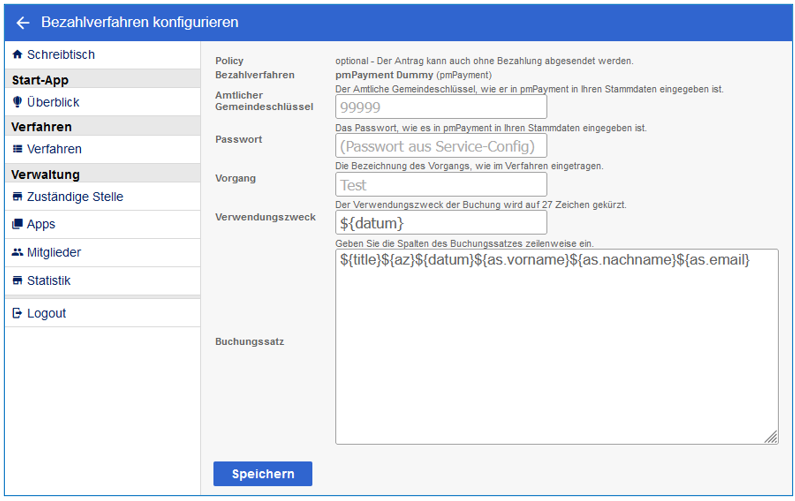Select the Vorgang text field
Image resolution: width=795 pixels, height=501 pixels.
(x=441, y=185)
